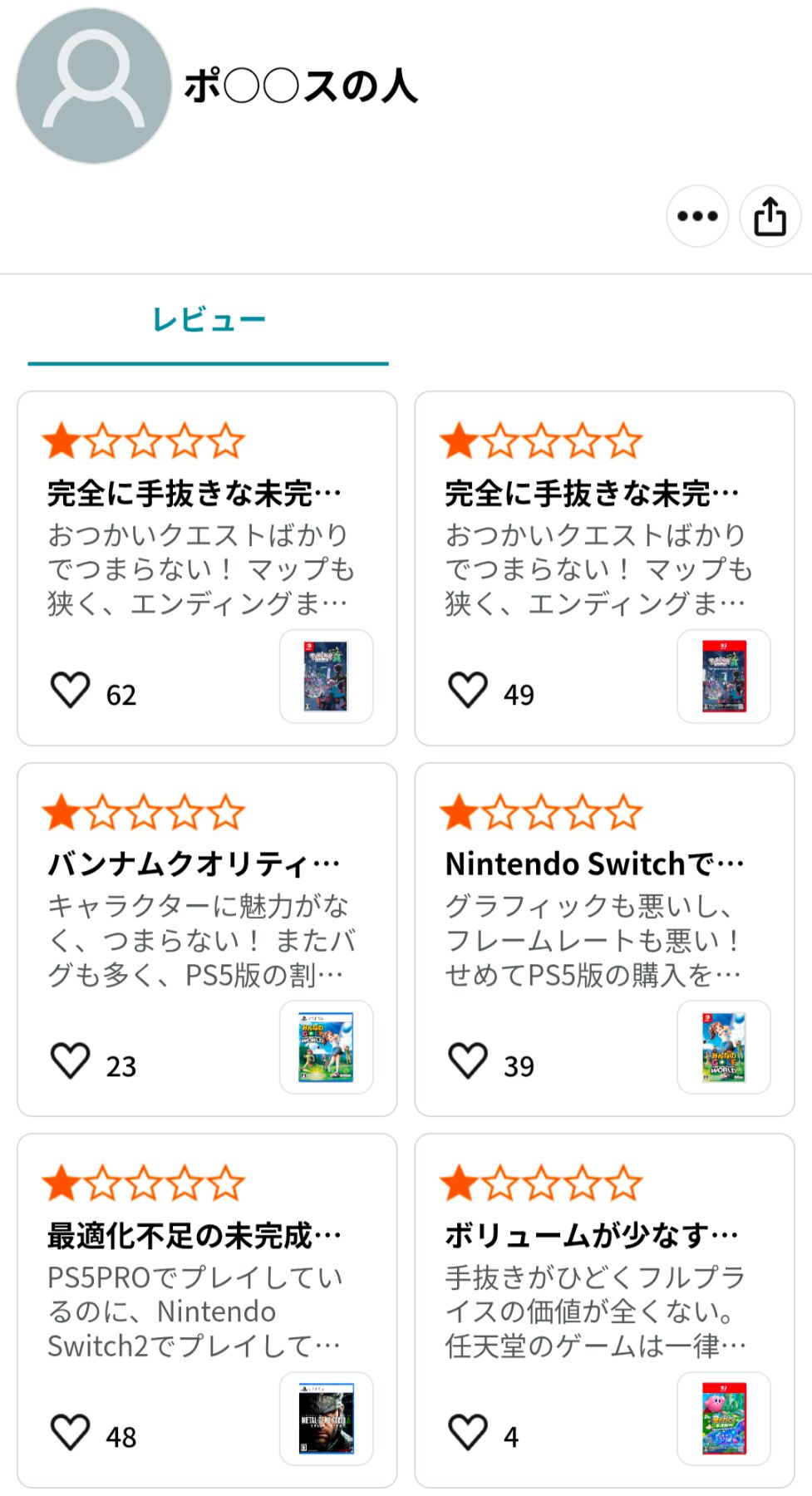Like the review with 62 likes
Screen dimensions: 812x1496
71,690
